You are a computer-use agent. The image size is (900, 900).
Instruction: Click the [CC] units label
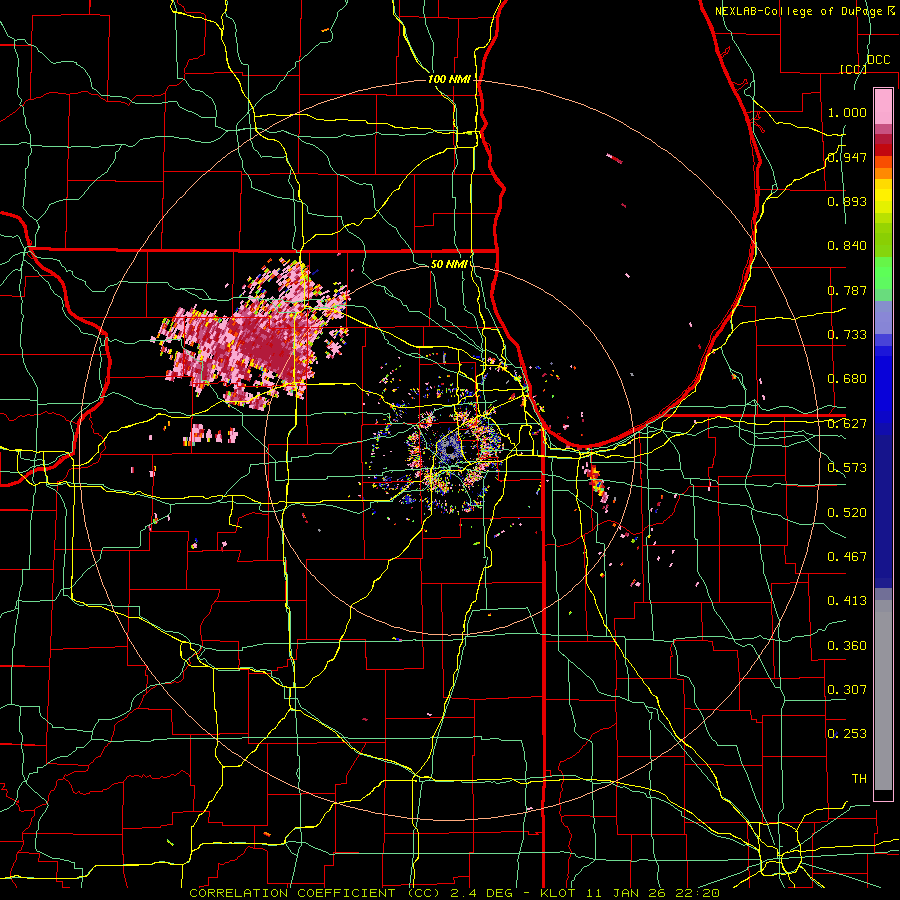click(853, 69)
